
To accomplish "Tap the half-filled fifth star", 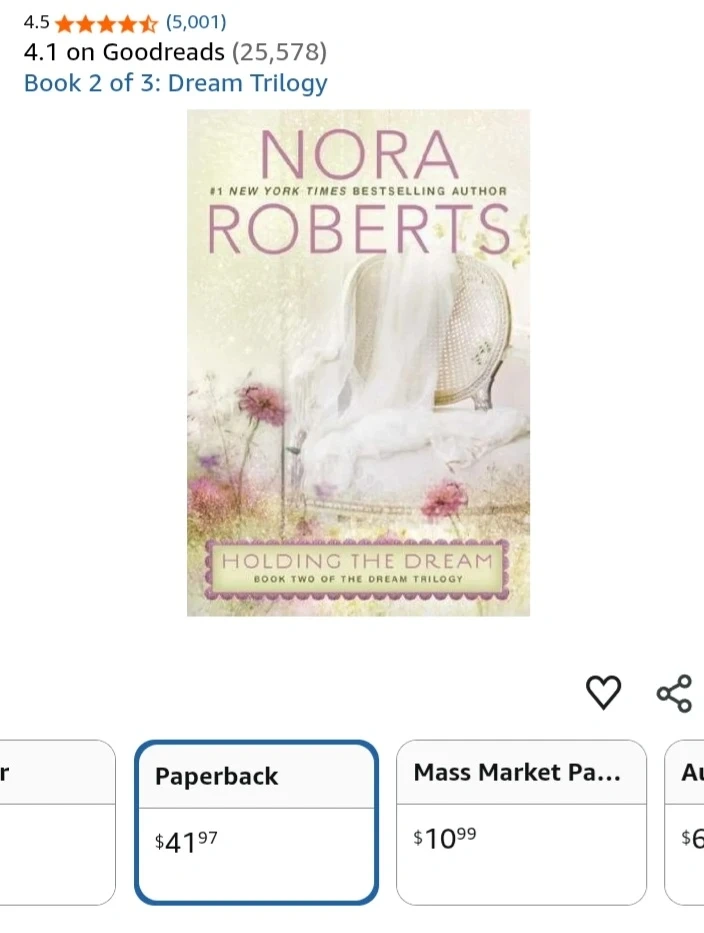I will click(x=149, y=24).
